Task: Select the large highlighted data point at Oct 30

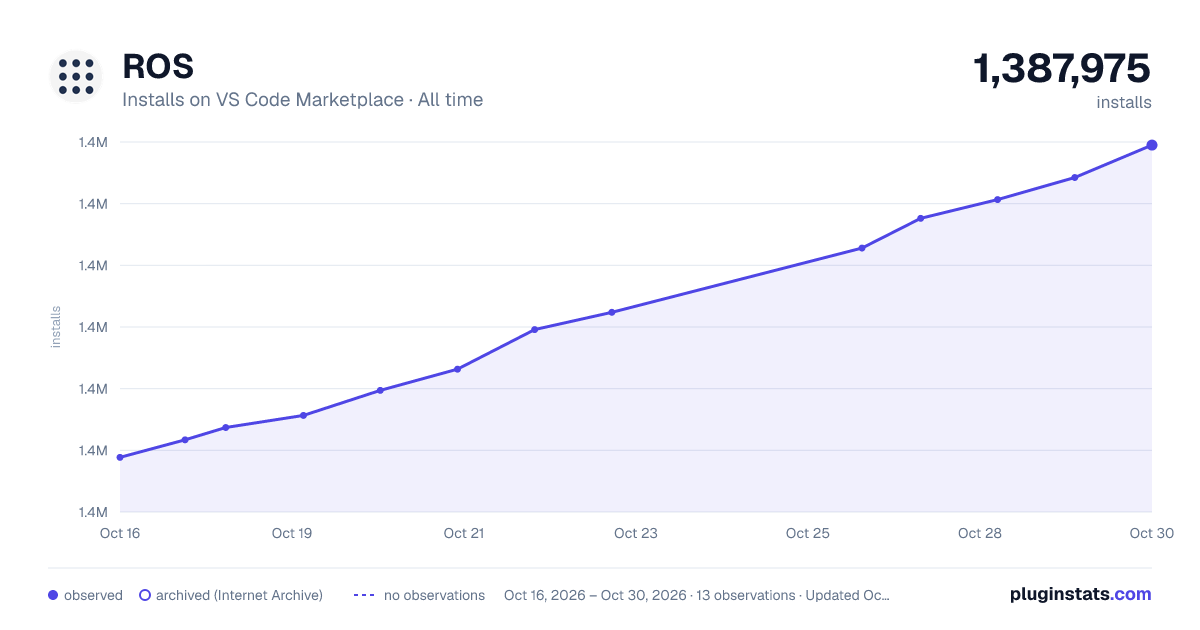Action: 1152,145
